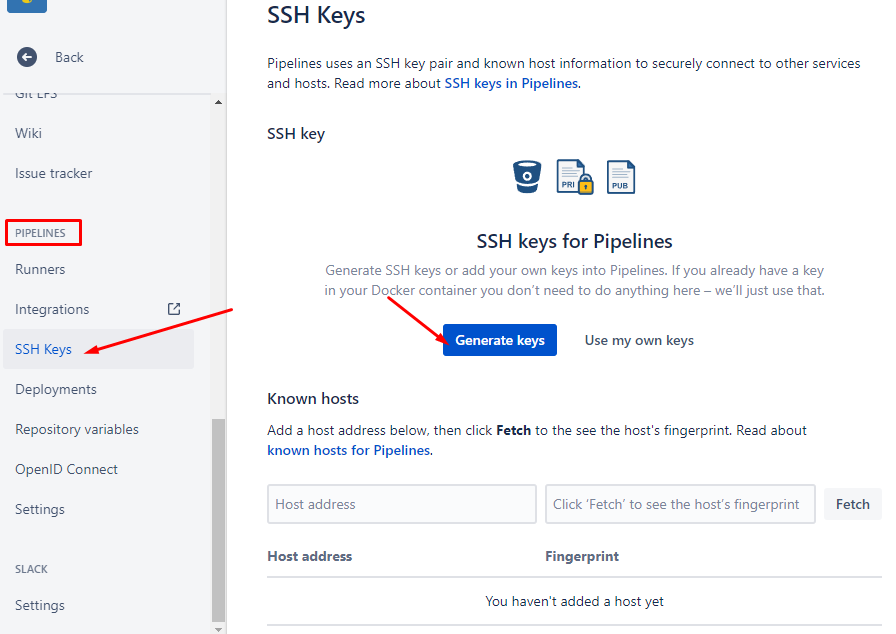Click the Fetch button
896x634 pixels.
pos(853,504)
